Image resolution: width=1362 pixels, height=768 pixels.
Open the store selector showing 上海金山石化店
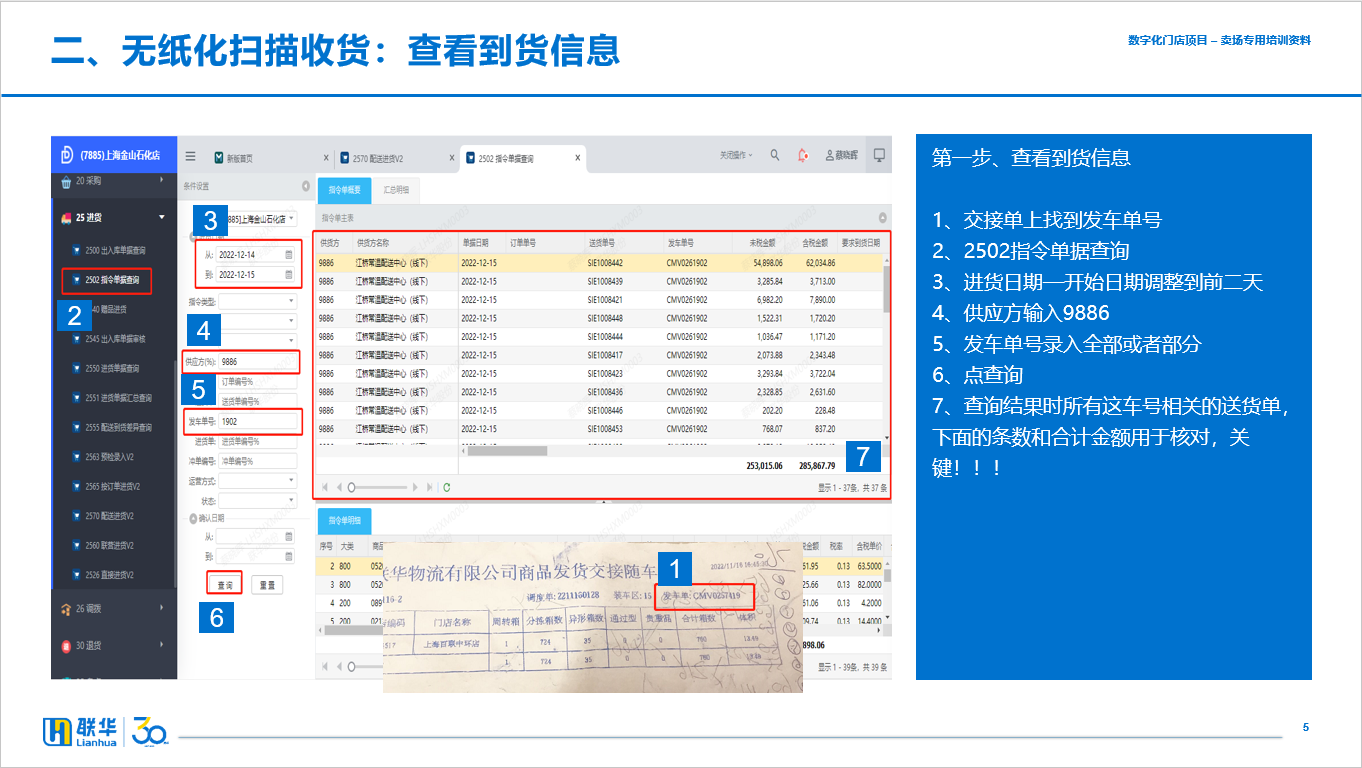[256, 218]
